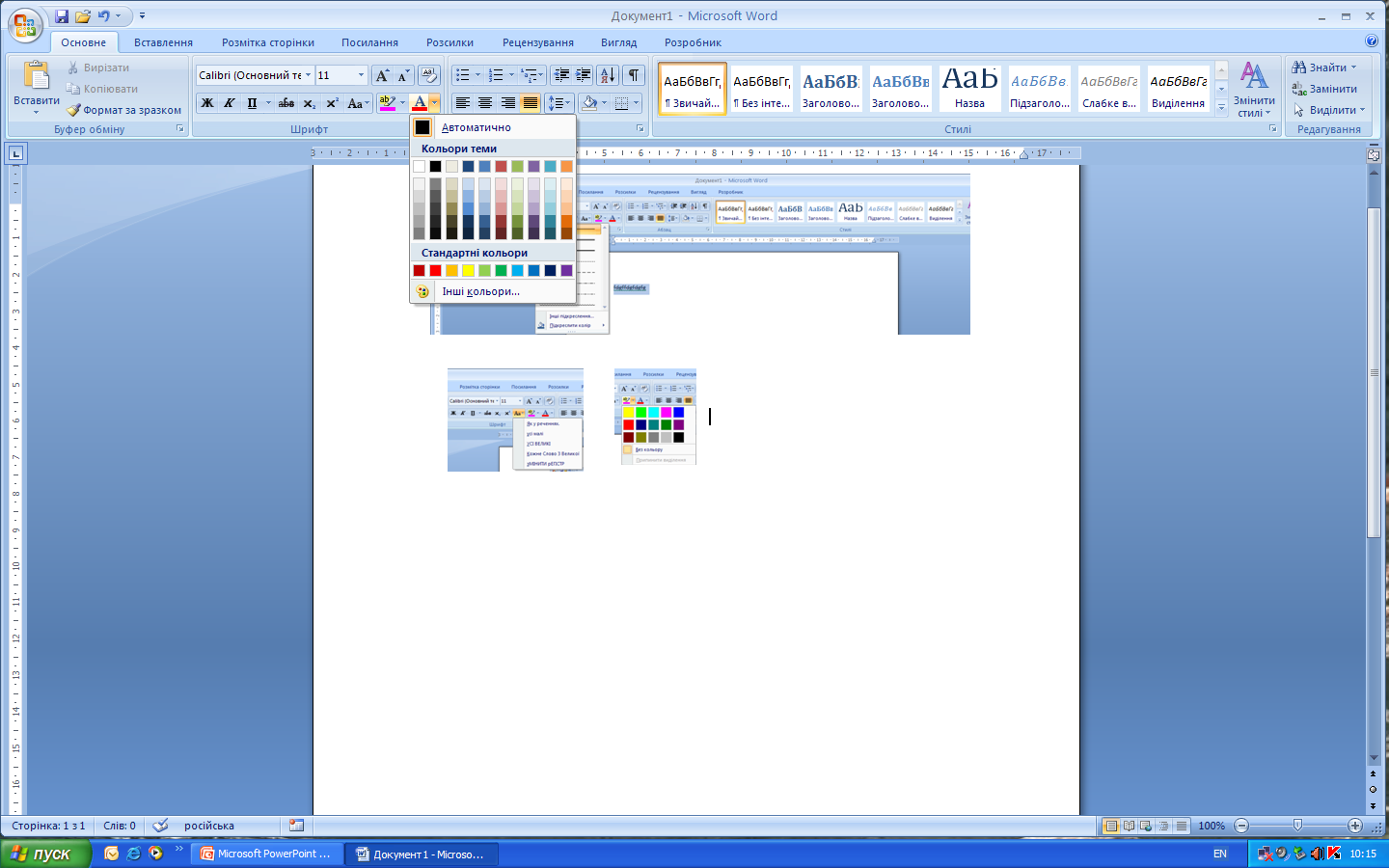Zoom in with the plus button
The height and width of the screenshot is (868, 1389).
(1355, 826)
